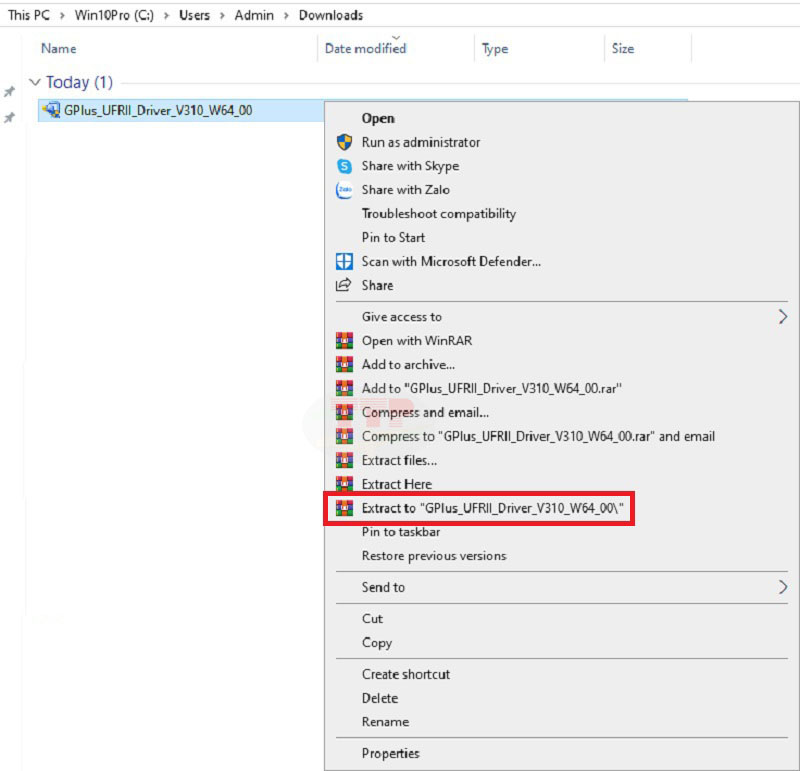
Task: Choose Create shortcut from the menu
Action: pyautogui.click(x=405, y=674)
